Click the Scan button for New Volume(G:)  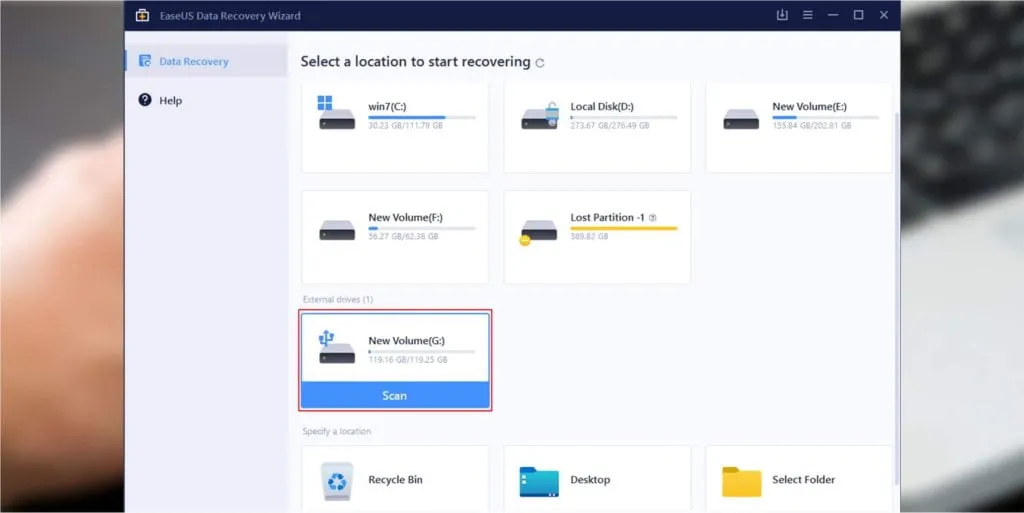click(394, 396)
